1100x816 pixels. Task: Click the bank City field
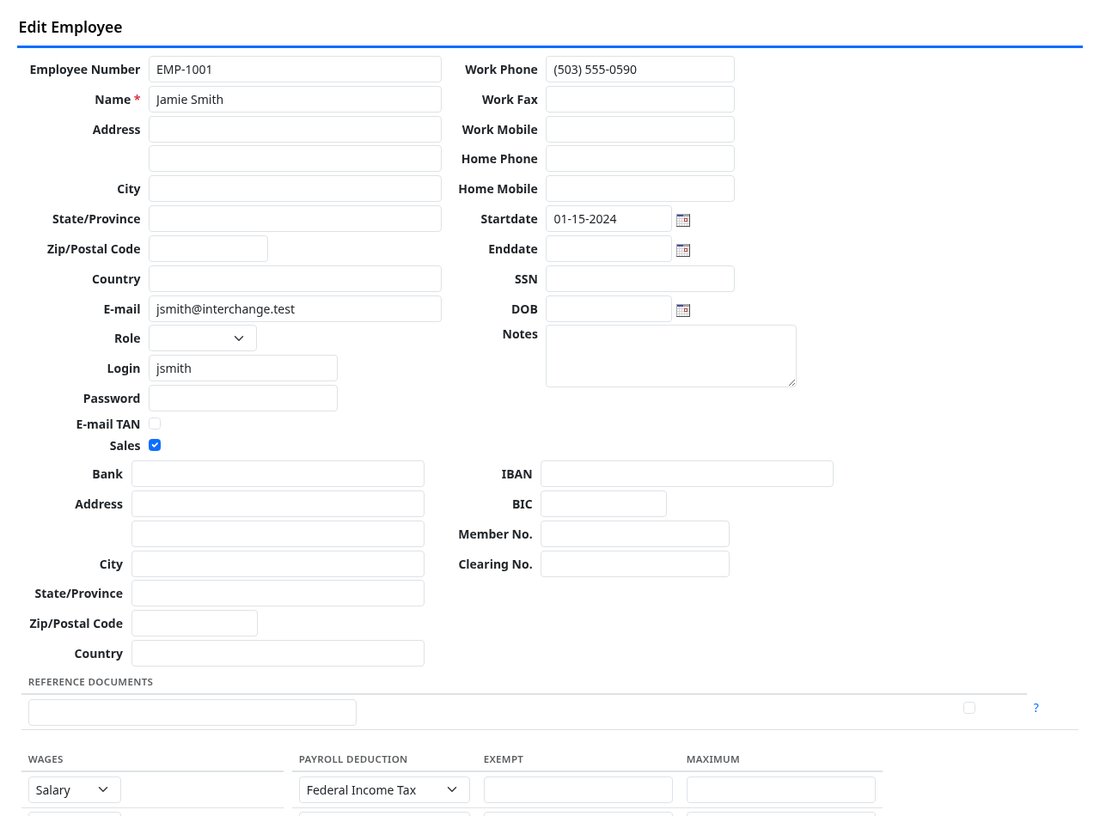(x=278, y=563)
